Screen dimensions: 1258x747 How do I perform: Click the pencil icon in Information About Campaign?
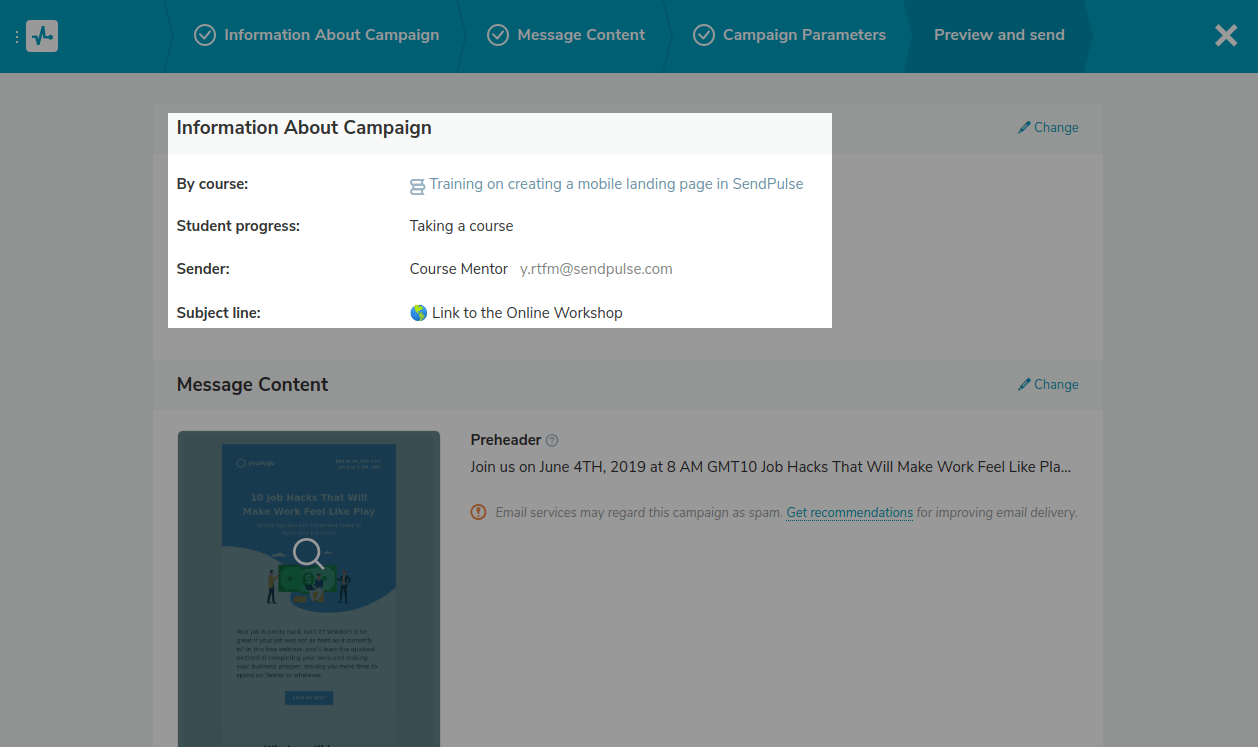click(x=1023, y=128)
